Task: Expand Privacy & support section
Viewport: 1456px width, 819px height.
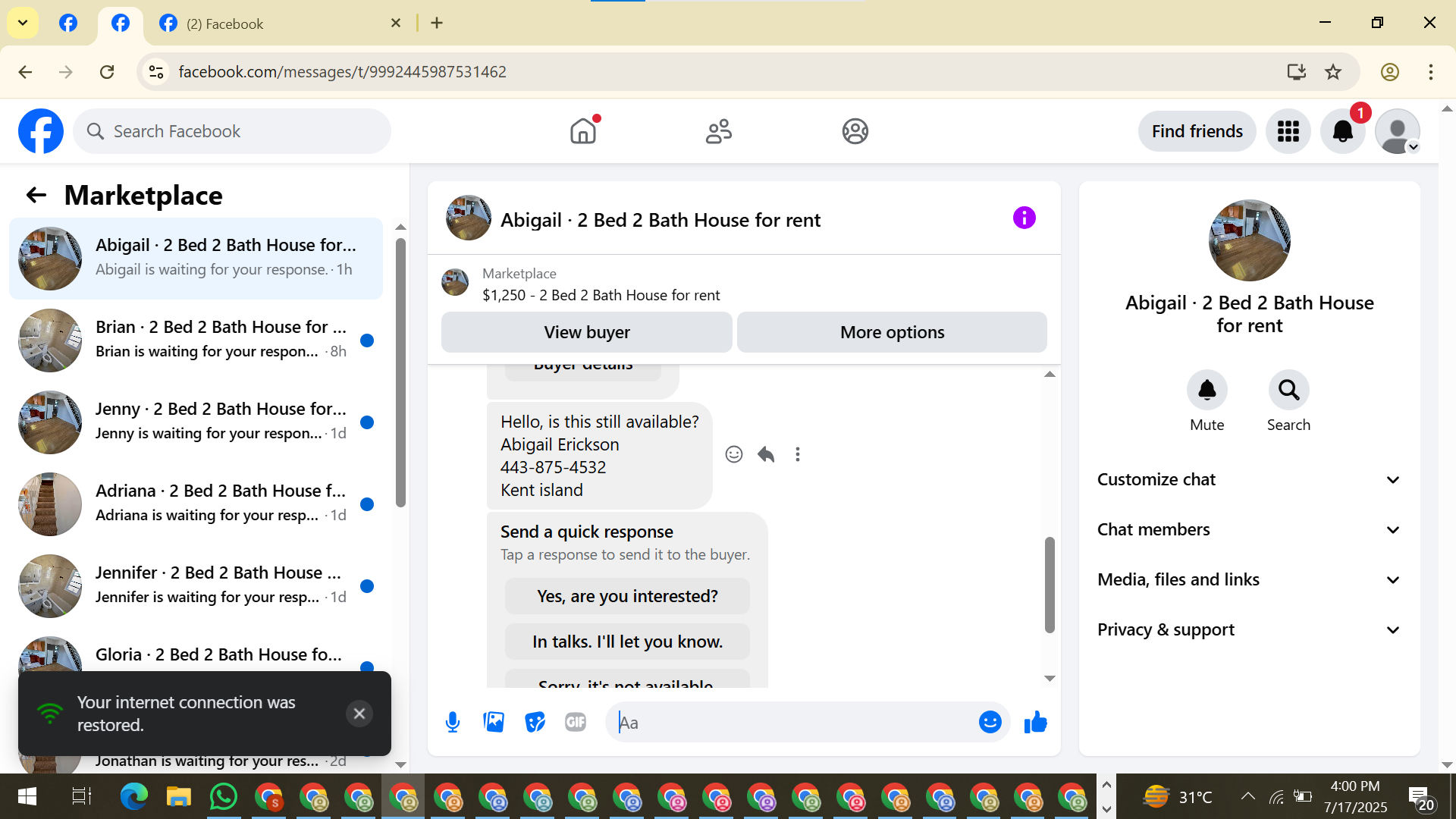Action: [1249, 630]
